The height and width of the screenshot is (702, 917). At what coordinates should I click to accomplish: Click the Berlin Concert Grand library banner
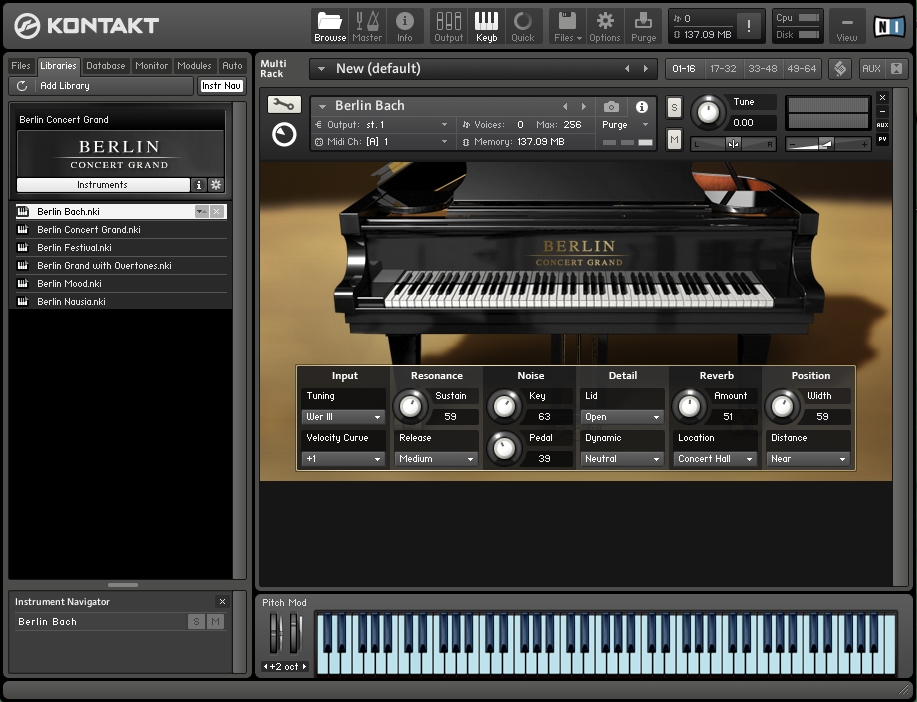coord(120,154)
